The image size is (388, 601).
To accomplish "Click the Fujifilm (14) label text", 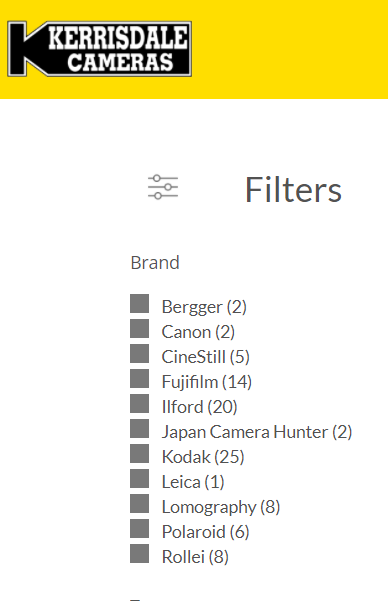I will click(x=207, y=382).
